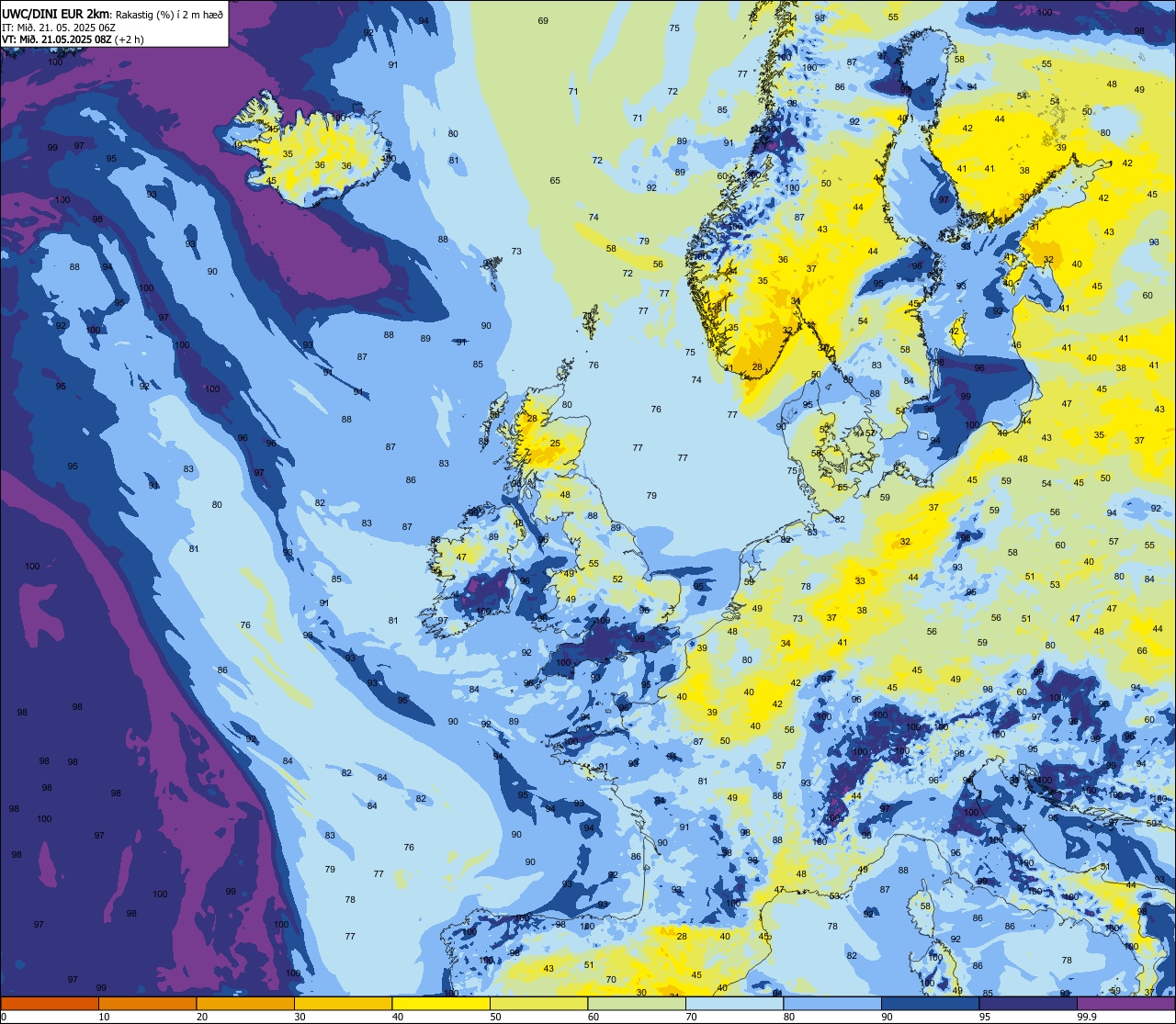This screenshot has height=1024, width=1176.
Task: Click the 30–40 gold legend swatch
Action: 343,1003
